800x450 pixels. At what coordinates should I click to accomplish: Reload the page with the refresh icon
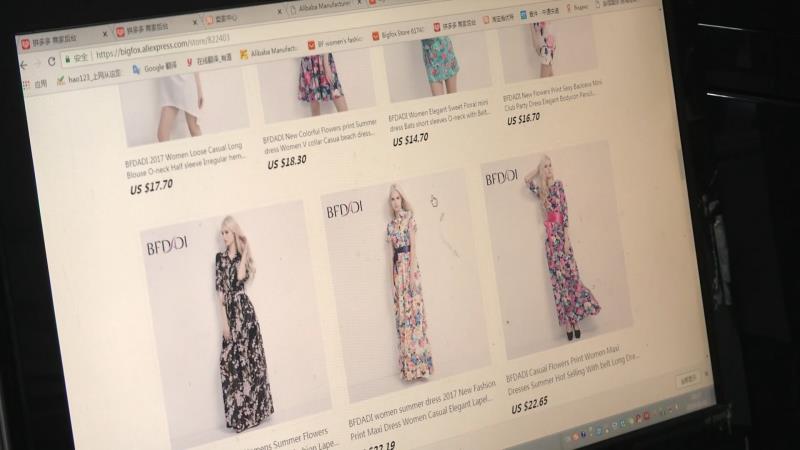(x=52, y=61)
